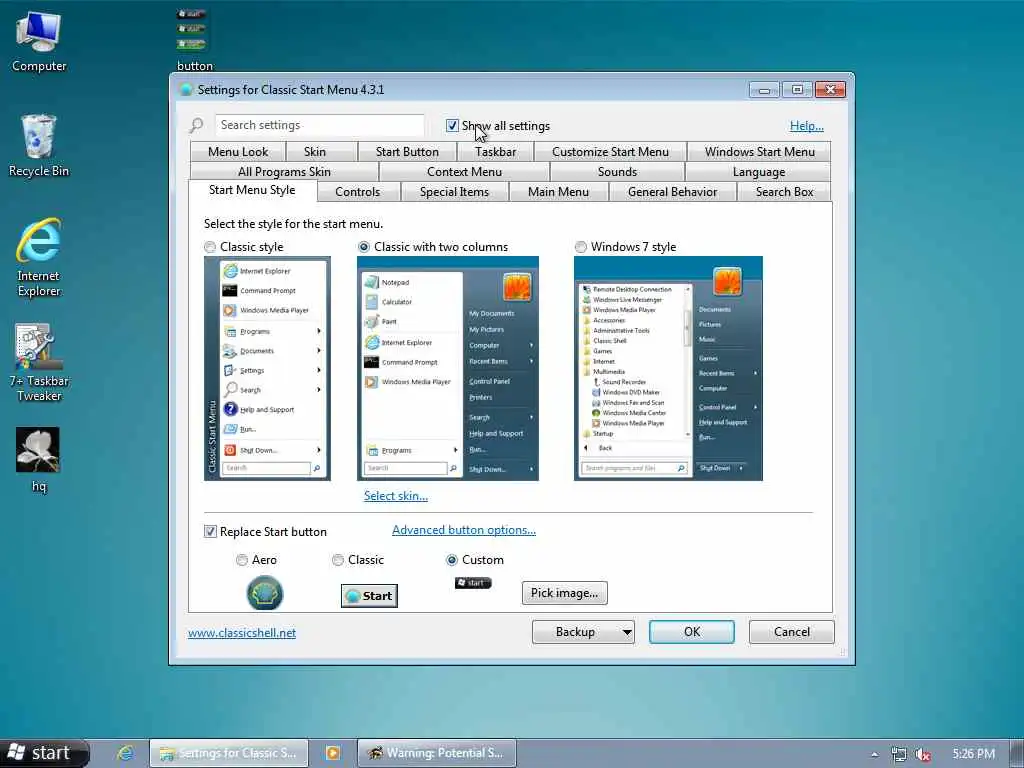The height and width of the screenshot is (768, 1024).
Task: Select the 7+ Taskbar Tweaker desktop icon
Action: [39, 362]
